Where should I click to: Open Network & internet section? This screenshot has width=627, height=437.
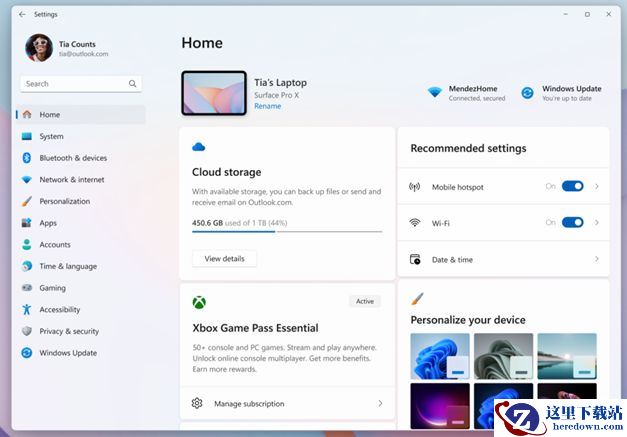point(71,180)
